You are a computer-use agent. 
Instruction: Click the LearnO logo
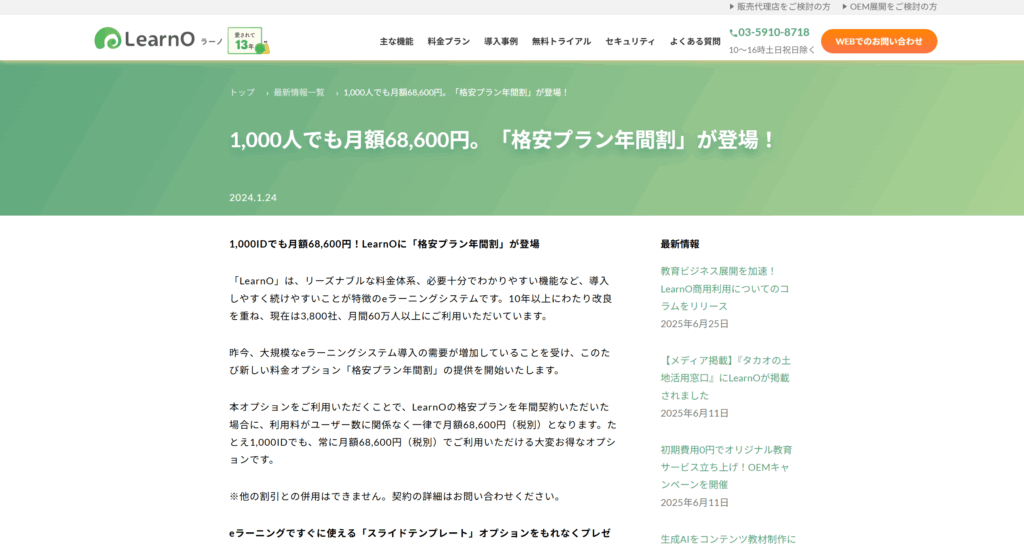pyautogui.click(x=144, y=39)
